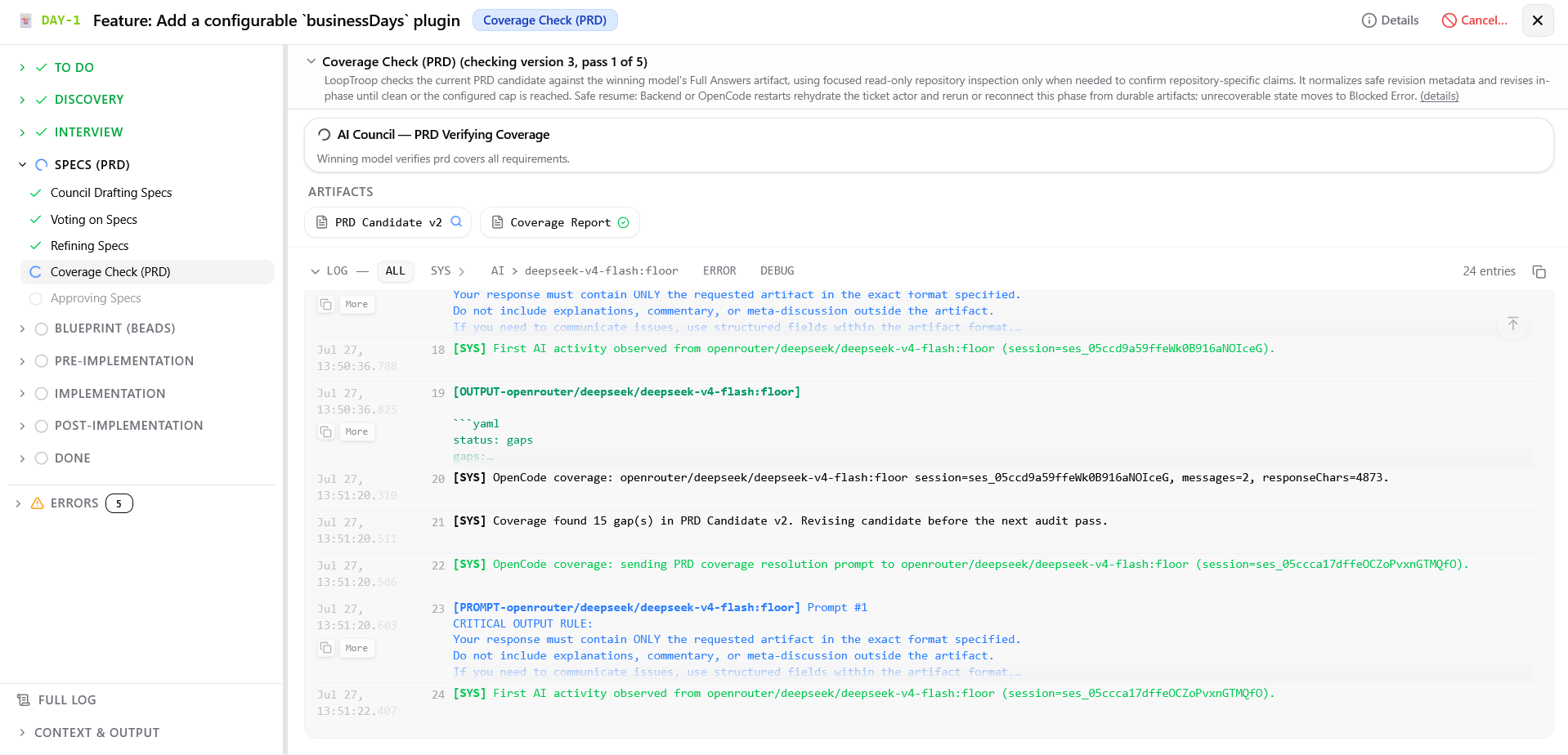Click the spinner icon in AI Council card
The image size is (1568, 755).
click(325, 135)
